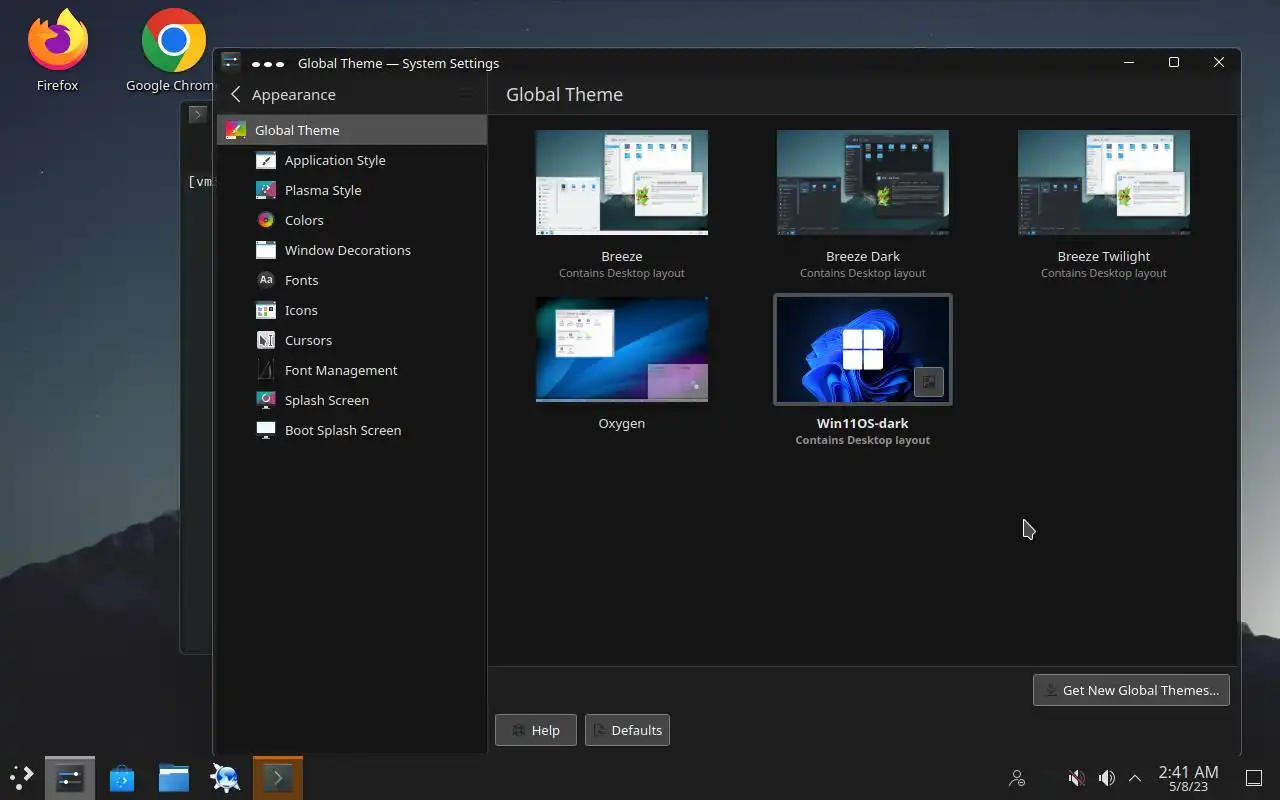This screenshot has width=1280, height=800.
Task: Open Firefox desktop shortcut
Action: pyautogui.click(x=57, y=50)
